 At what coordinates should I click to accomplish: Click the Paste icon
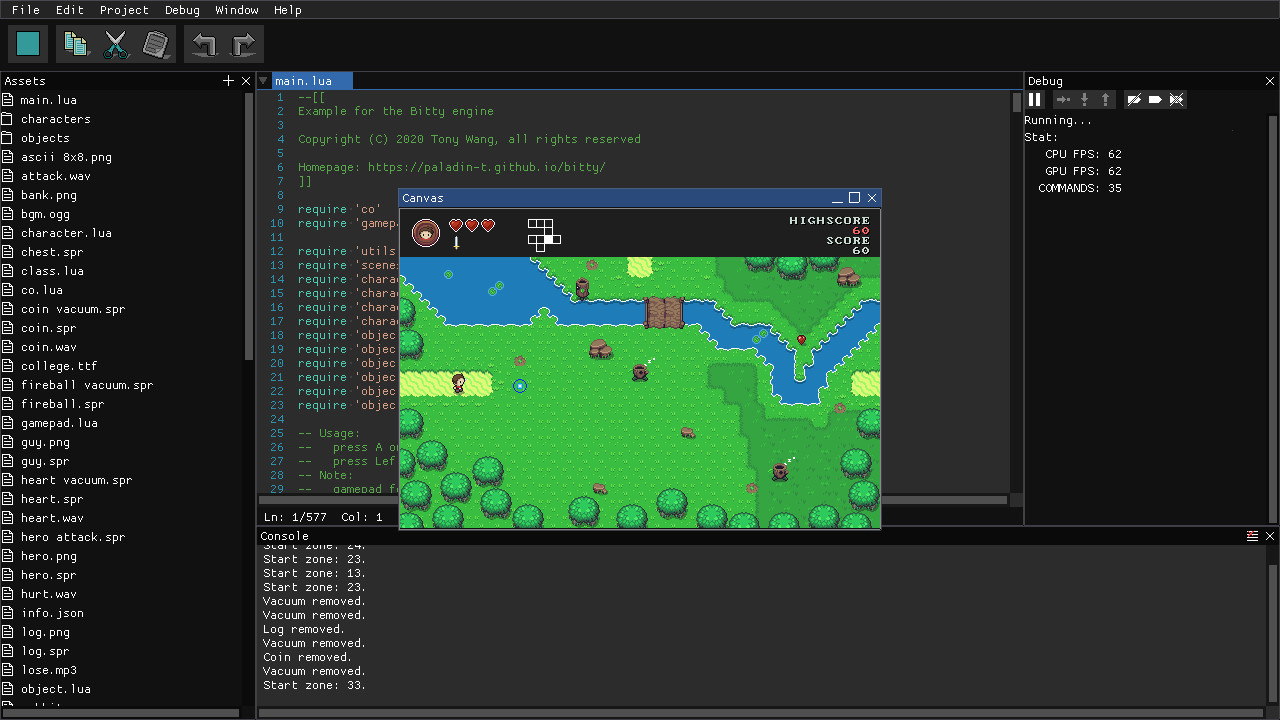156,43
